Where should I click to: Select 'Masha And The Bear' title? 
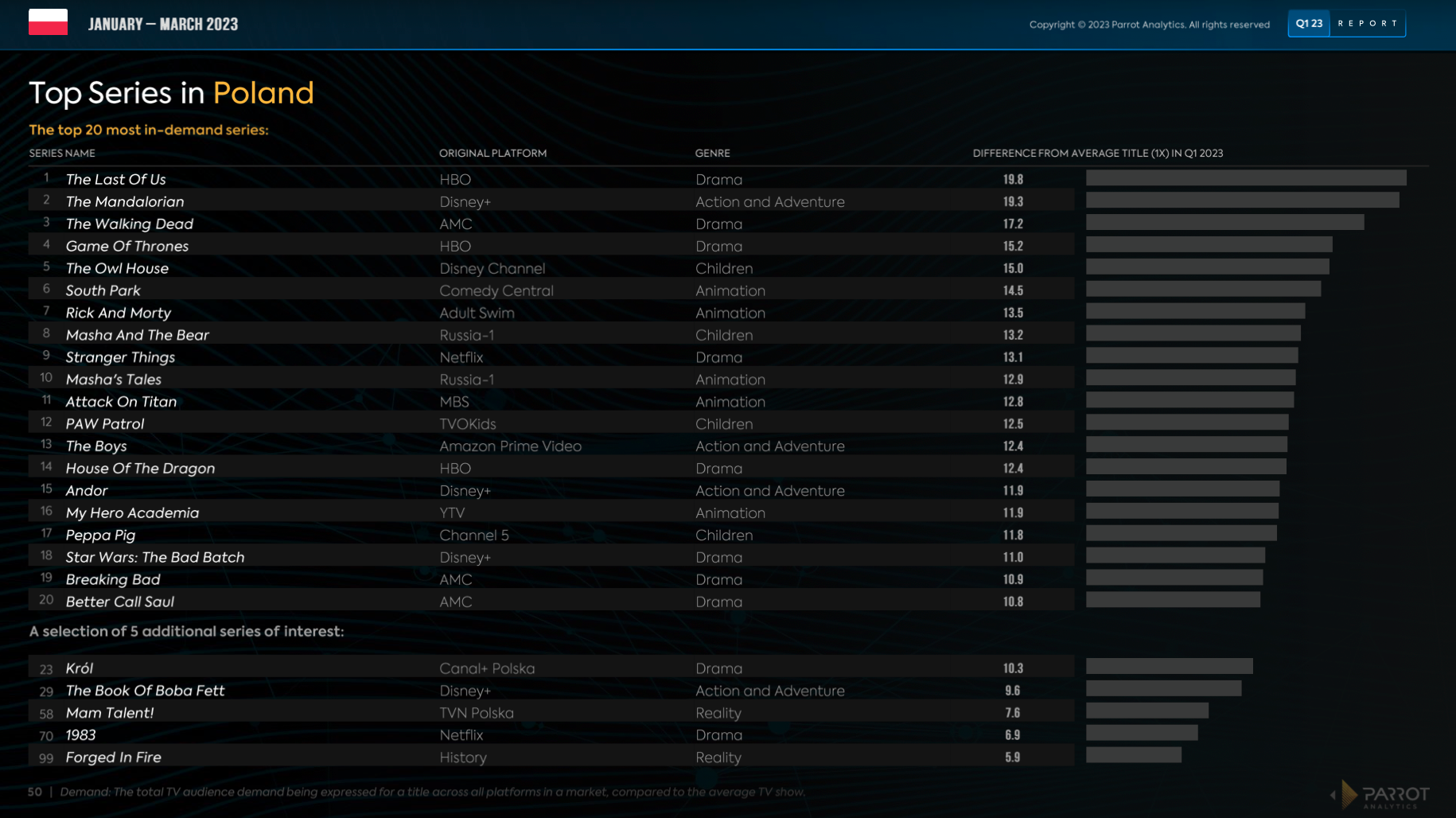pyautogui.click(x=138, y=335)
